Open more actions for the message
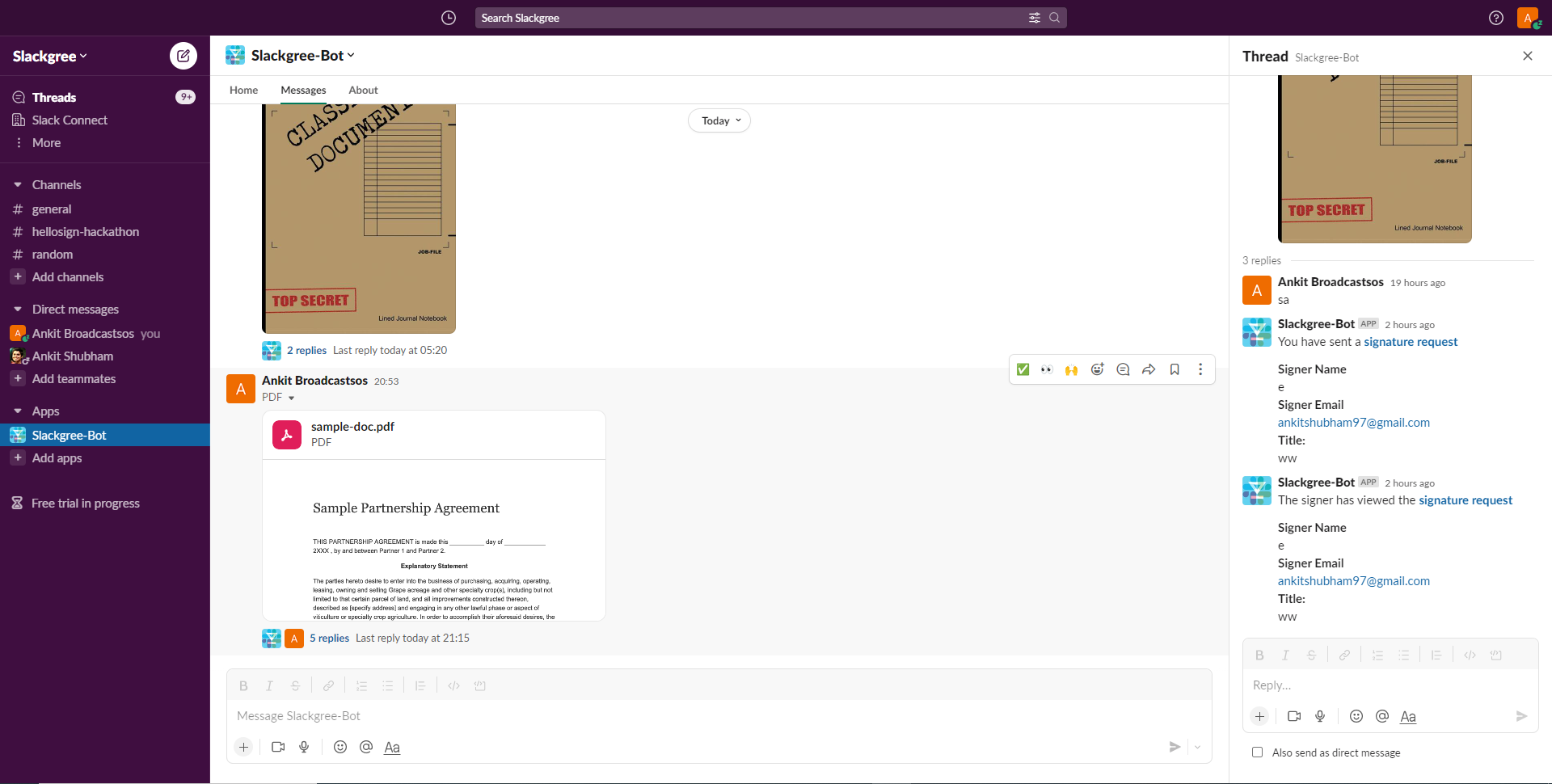The width and height of the screenshot is (1552, 784). click(1200, 369)
